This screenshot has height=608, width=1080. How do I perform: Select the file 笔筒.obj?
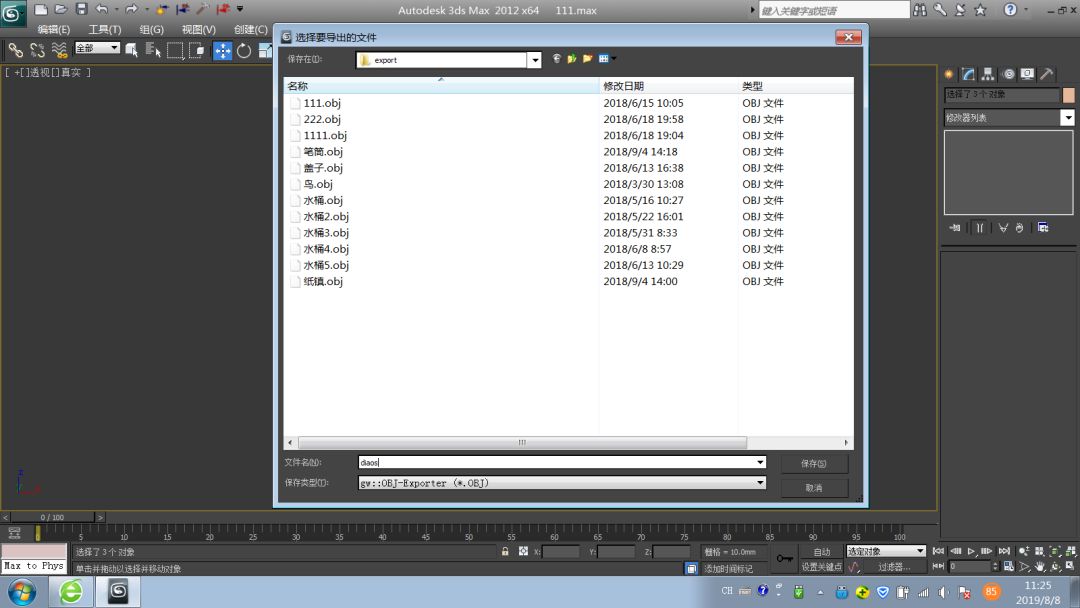[323, 151]
